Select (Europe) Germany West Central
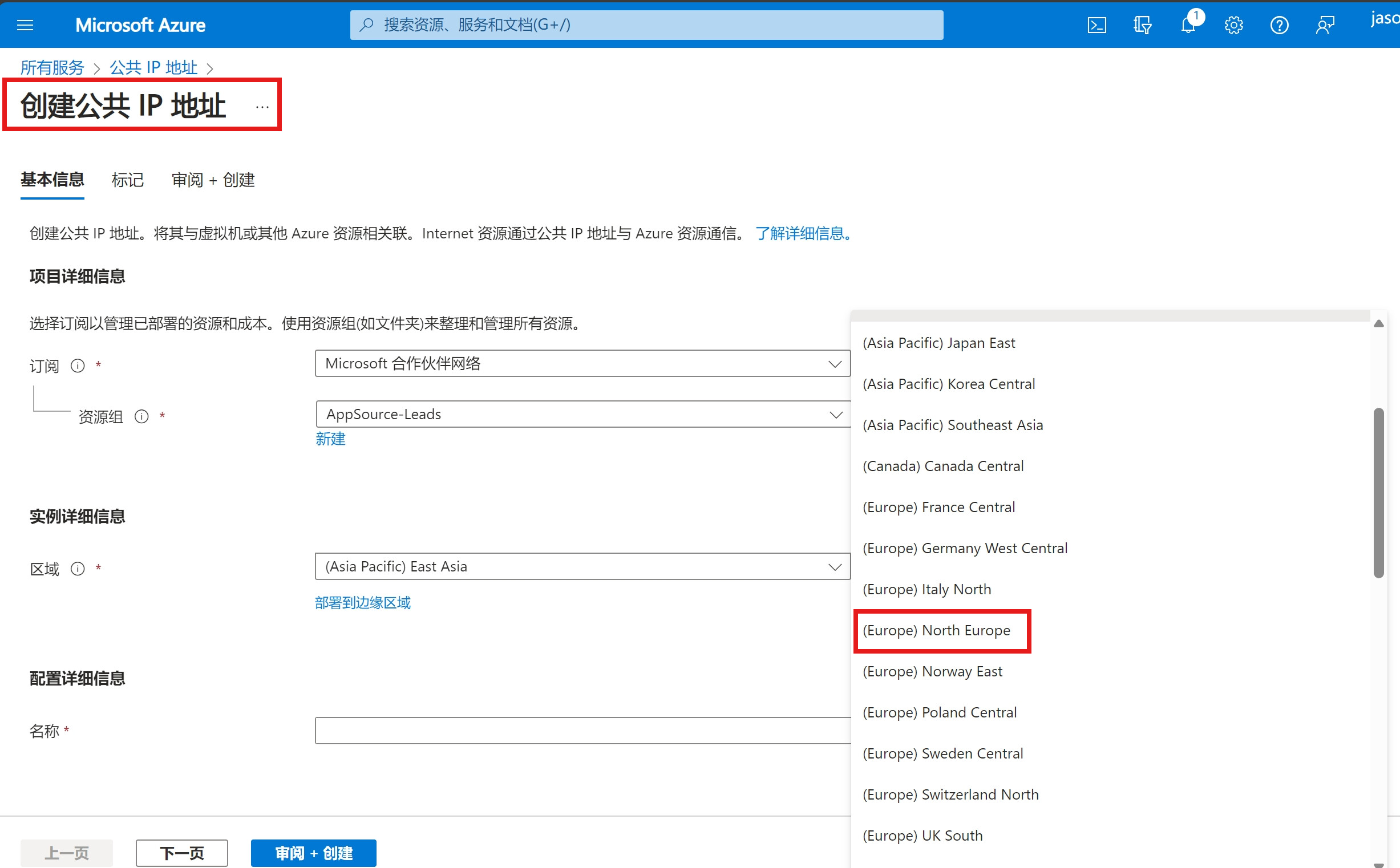The image size is (1400, 868). click(1110, 548)
